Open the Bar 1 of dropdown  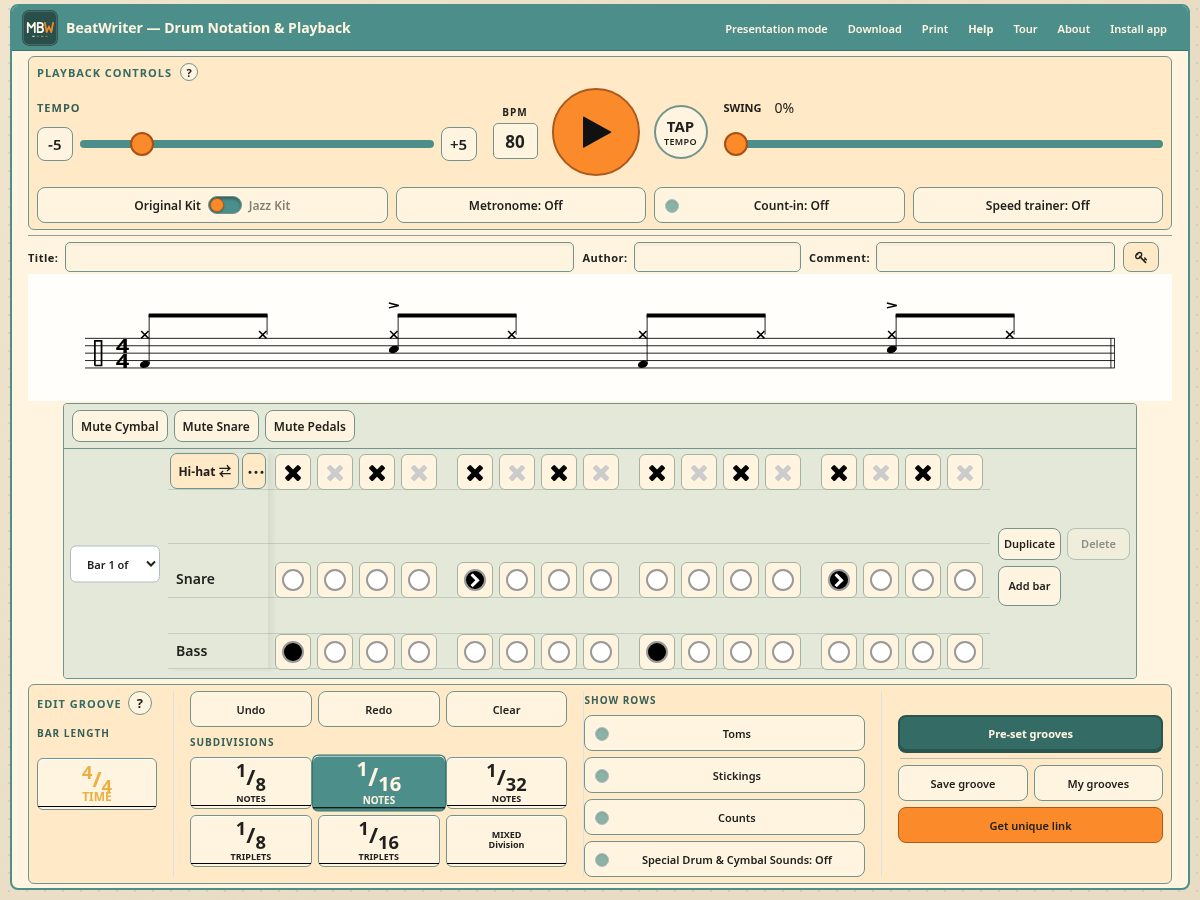pos(115,564)
